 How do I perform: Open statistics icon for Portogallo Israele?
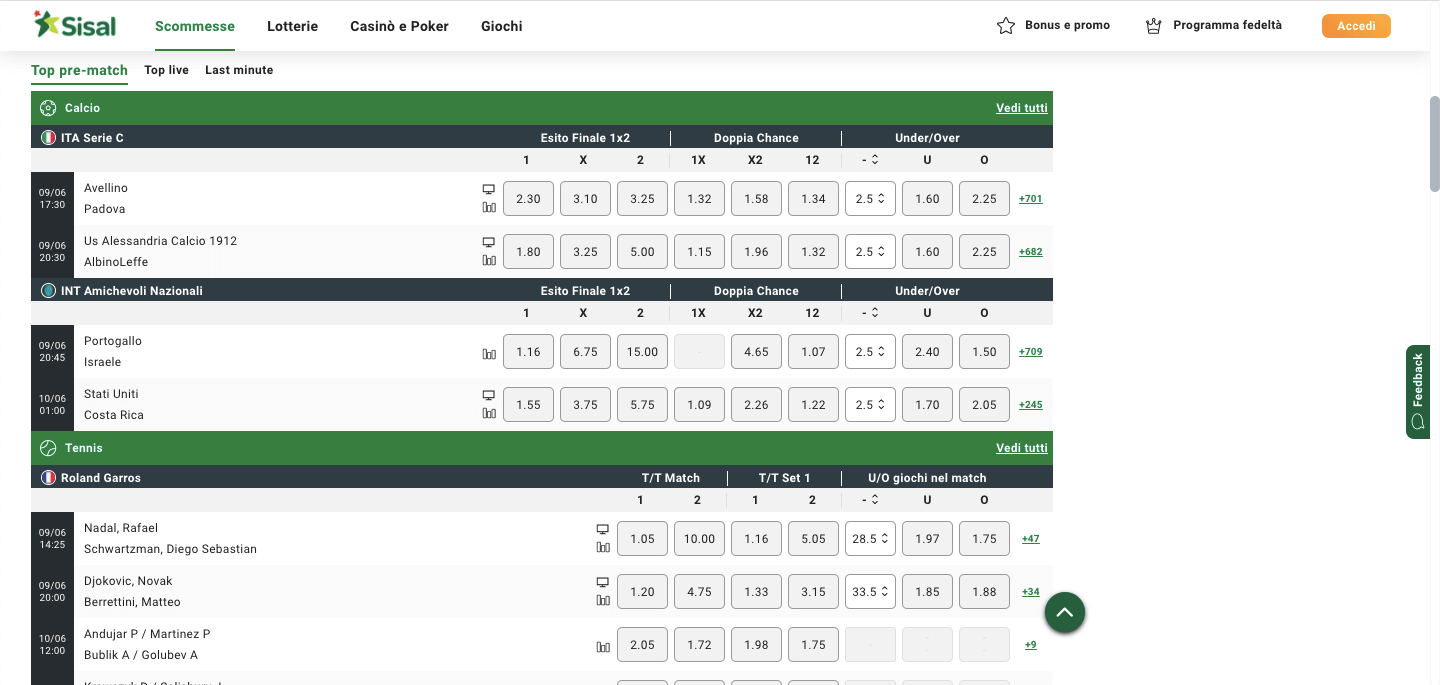(489, 353)
